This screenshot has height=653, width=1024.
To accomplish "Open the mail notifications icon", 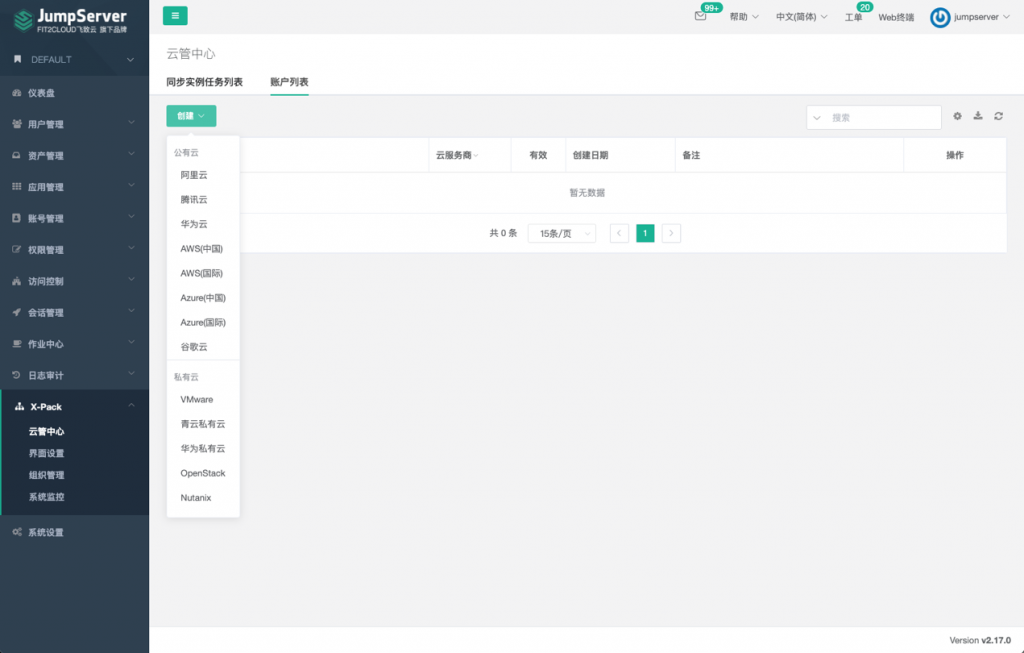I will click(x=700, y=16).
